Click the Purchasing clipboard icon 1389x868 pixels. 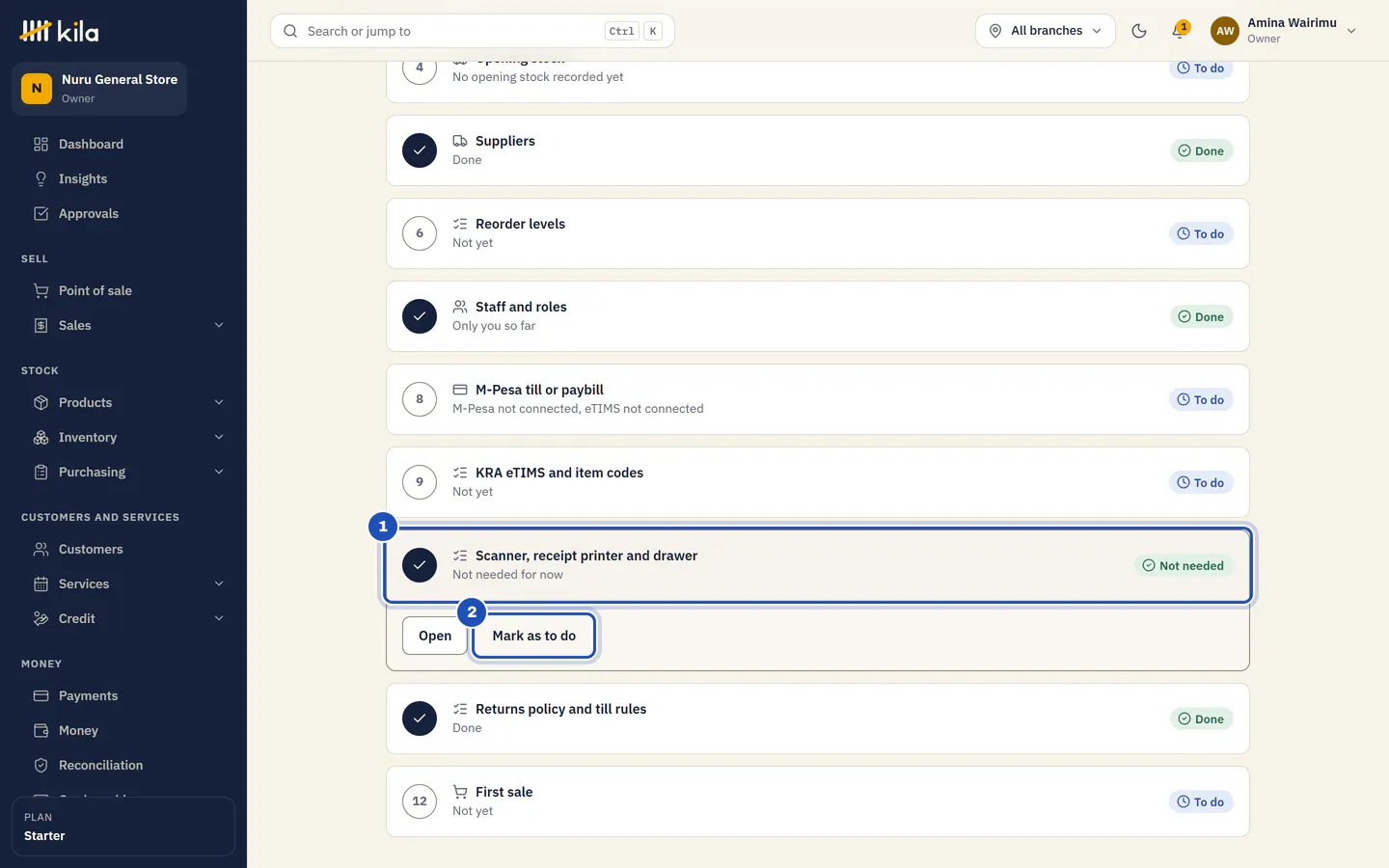click(x=41, y=473)
